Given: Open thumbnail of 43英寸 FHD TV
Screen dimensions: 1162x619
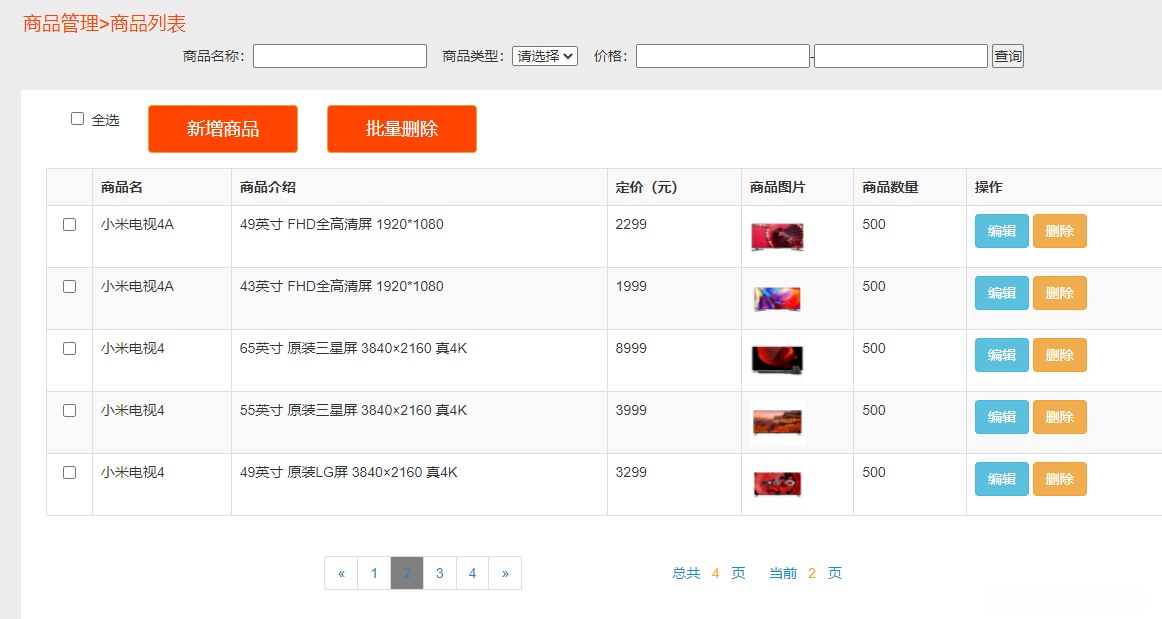Looking at the screenshot, I should 777,299.
